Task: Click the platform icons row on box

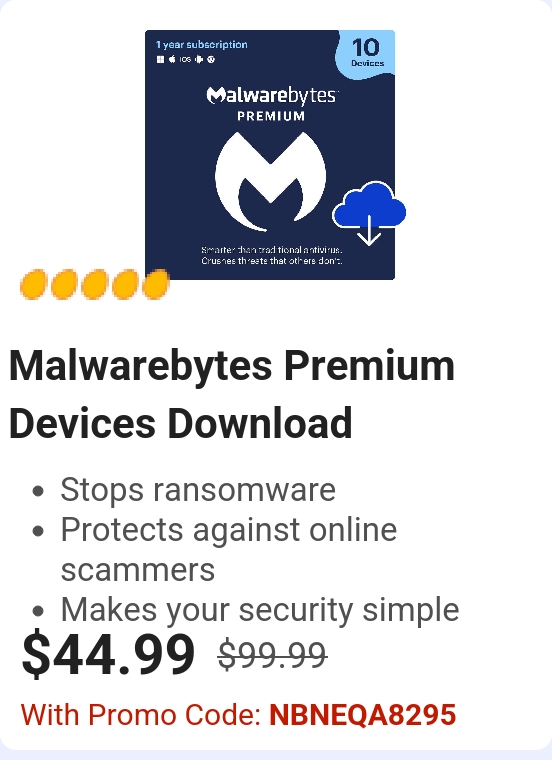Action: 186,60
